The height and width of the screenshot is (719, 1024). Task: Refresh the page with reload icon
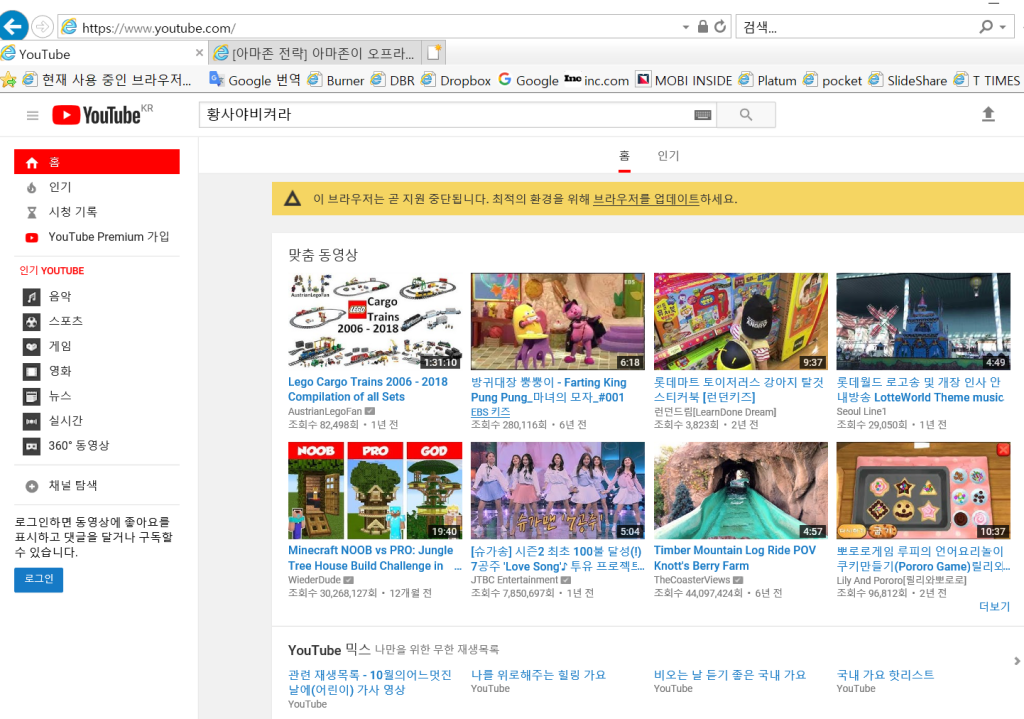click(720, 27)
